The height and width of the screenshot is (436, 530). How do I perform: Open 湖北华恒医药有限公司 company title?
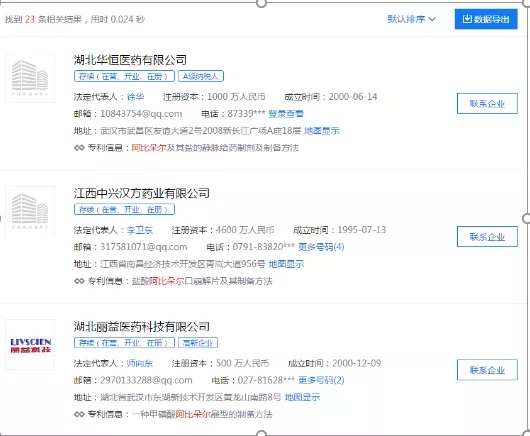tap(130, 60)
